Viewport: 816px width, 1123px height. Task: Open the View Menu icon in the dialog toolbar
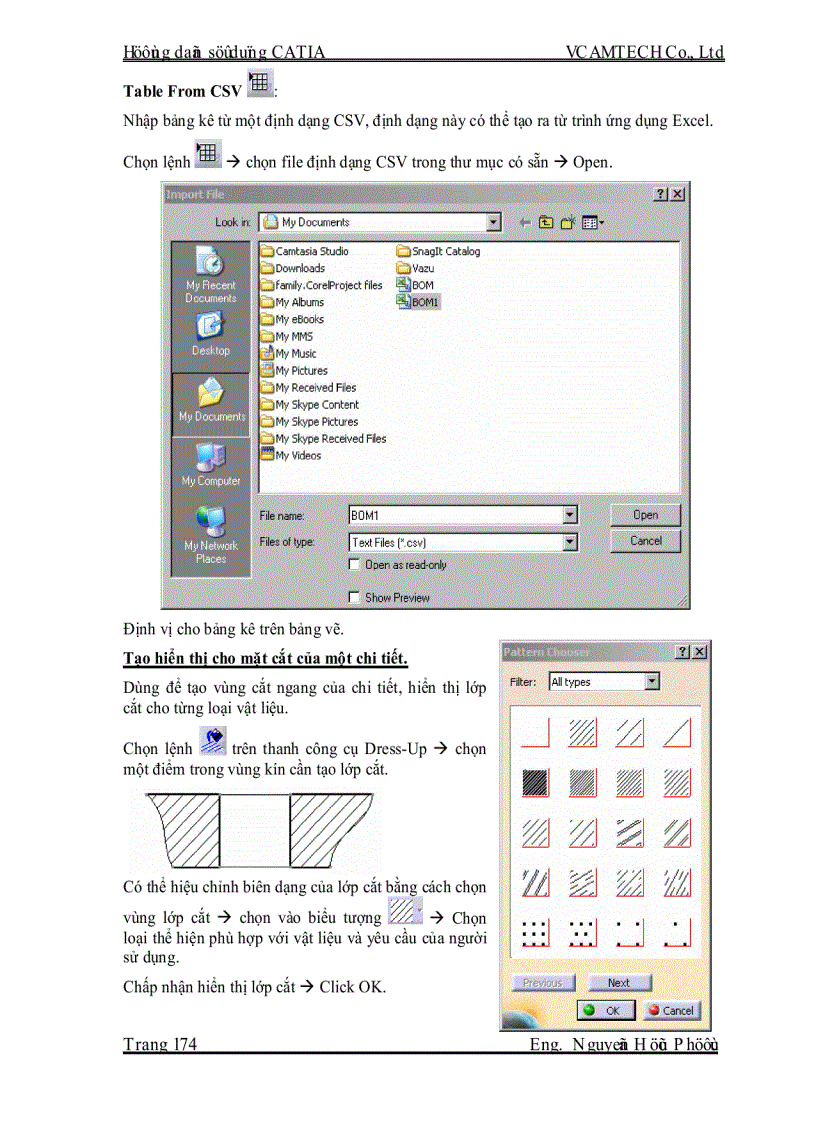(x=590, y=222)
